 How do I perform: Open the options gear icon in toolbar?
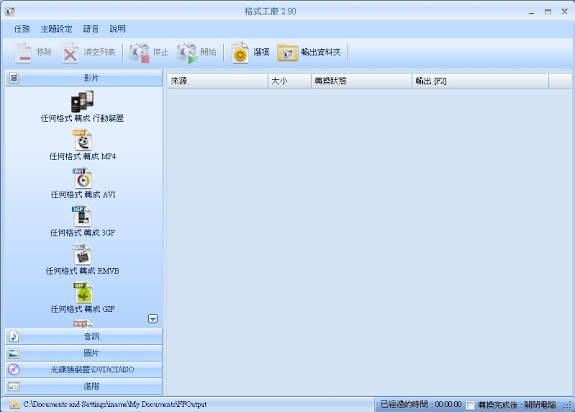tap(240, 53)
